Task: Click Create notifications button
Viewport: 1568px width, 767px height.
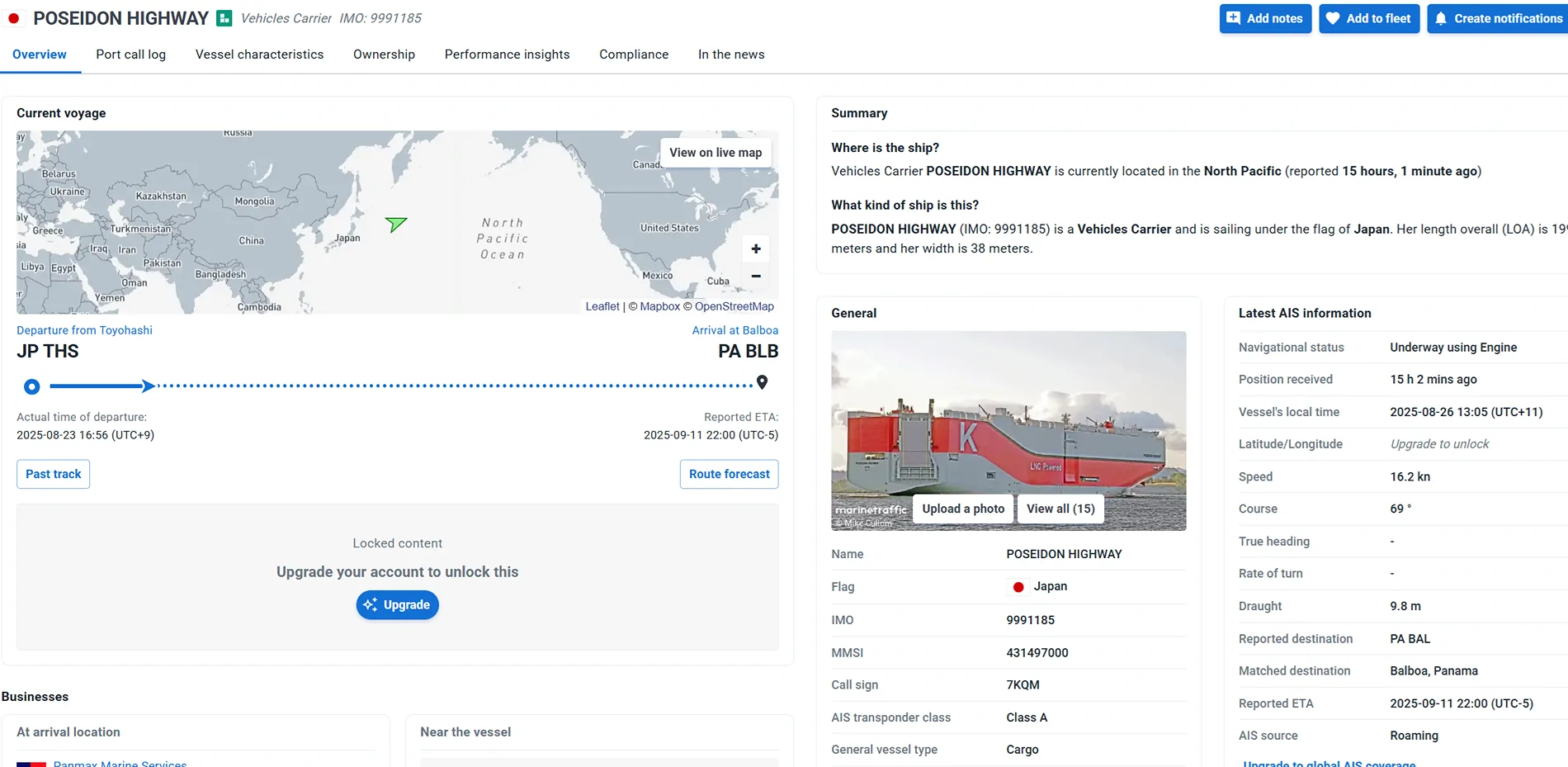Action: pyautogui.click(x=1498, y=18)
